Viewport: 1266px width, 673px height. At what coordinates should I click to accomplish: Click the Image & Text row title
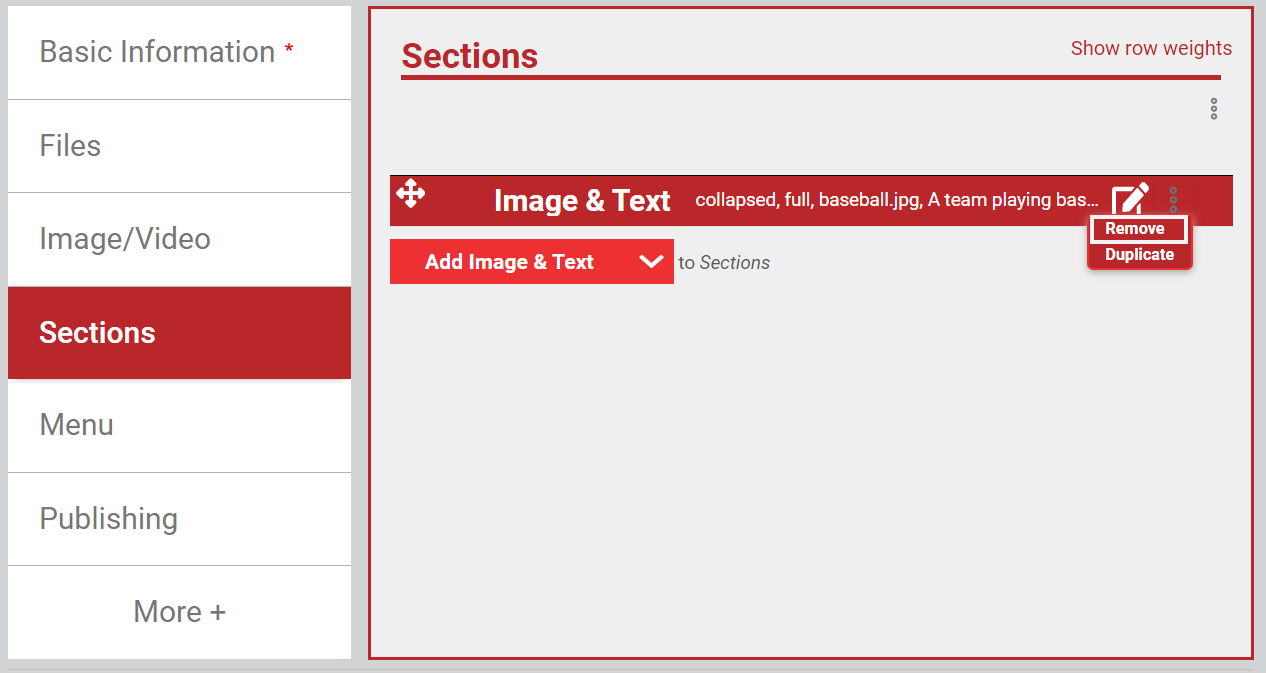tap(582, 201)
